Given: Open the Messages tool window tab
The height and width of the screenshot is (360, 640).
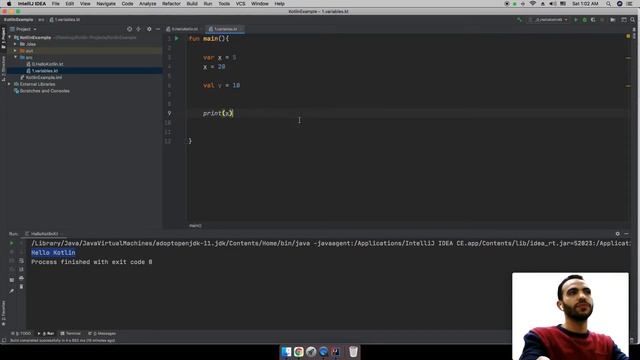Looking at the screenshot, I should tap(102, 333).
